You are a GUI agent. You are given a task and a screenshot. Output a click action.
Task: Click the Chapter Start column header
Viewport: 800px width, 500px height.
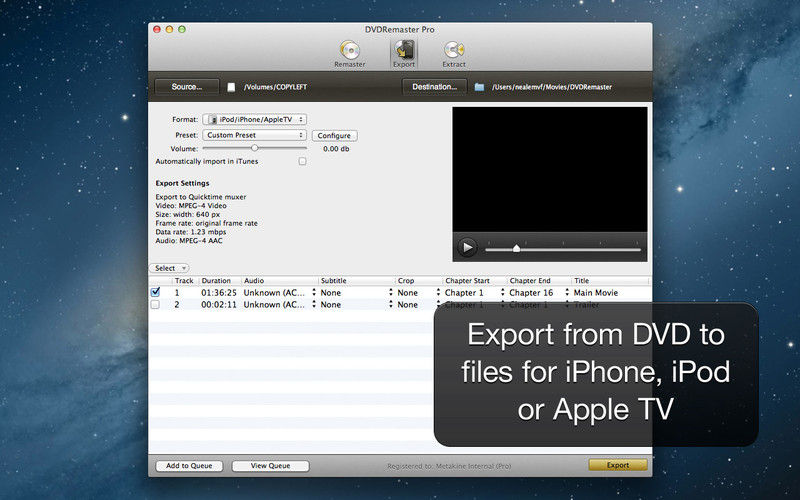point(474,281)
